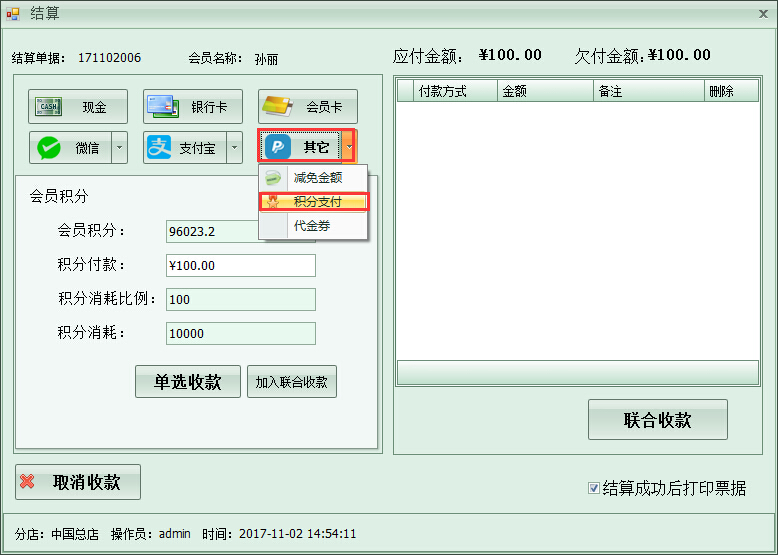Viewport: 778px width, 555px height.
Task: Click the 取消收款 button label
Action: 87,482
